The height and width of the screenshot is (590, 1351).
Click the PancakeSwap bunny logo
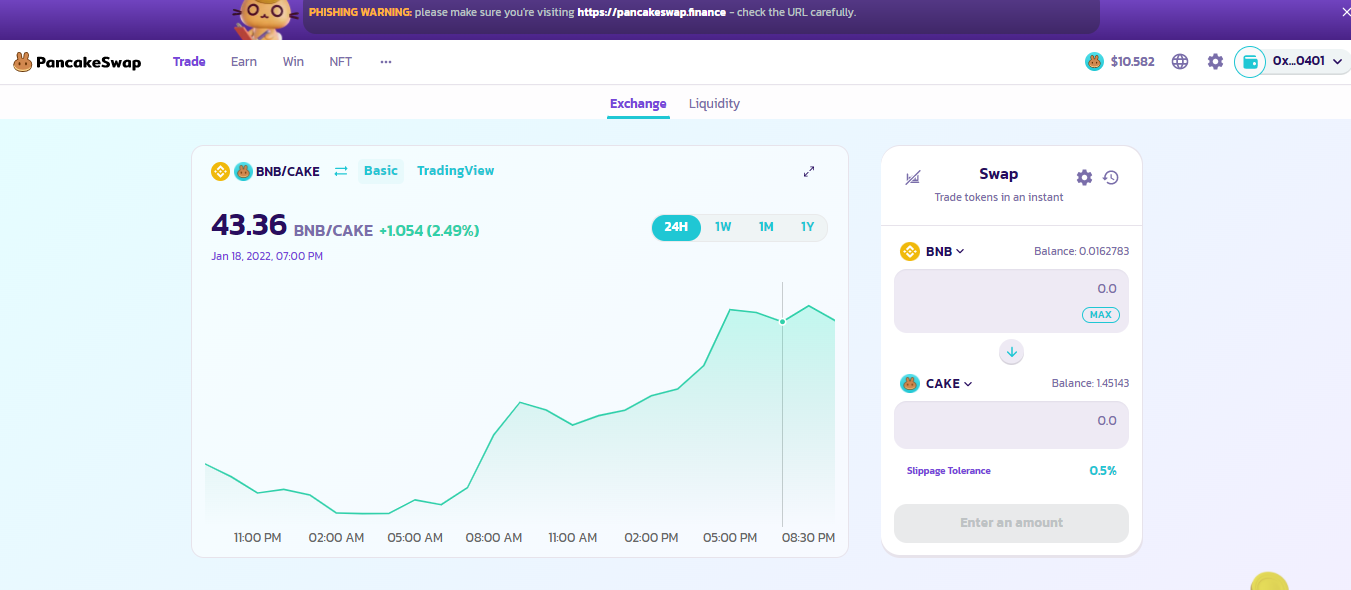[77, 62]
